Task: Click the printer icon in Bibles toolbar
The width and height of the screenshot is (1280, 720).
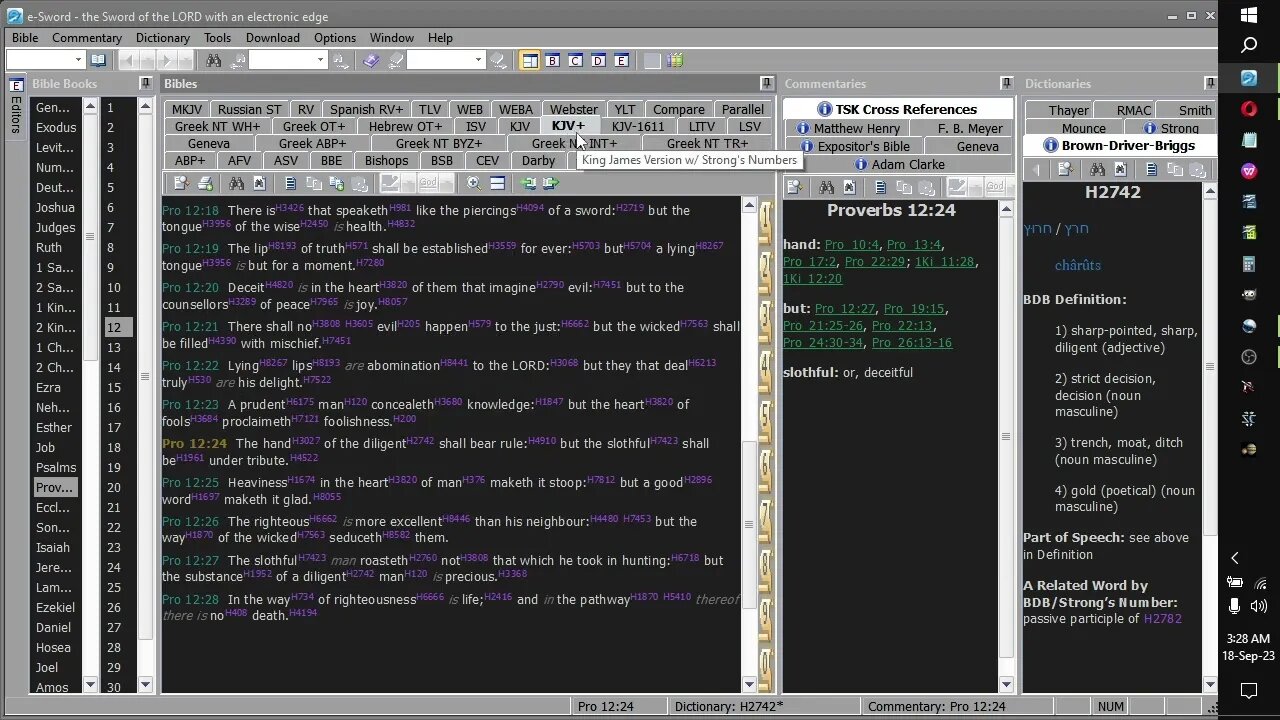Action: 205,183
